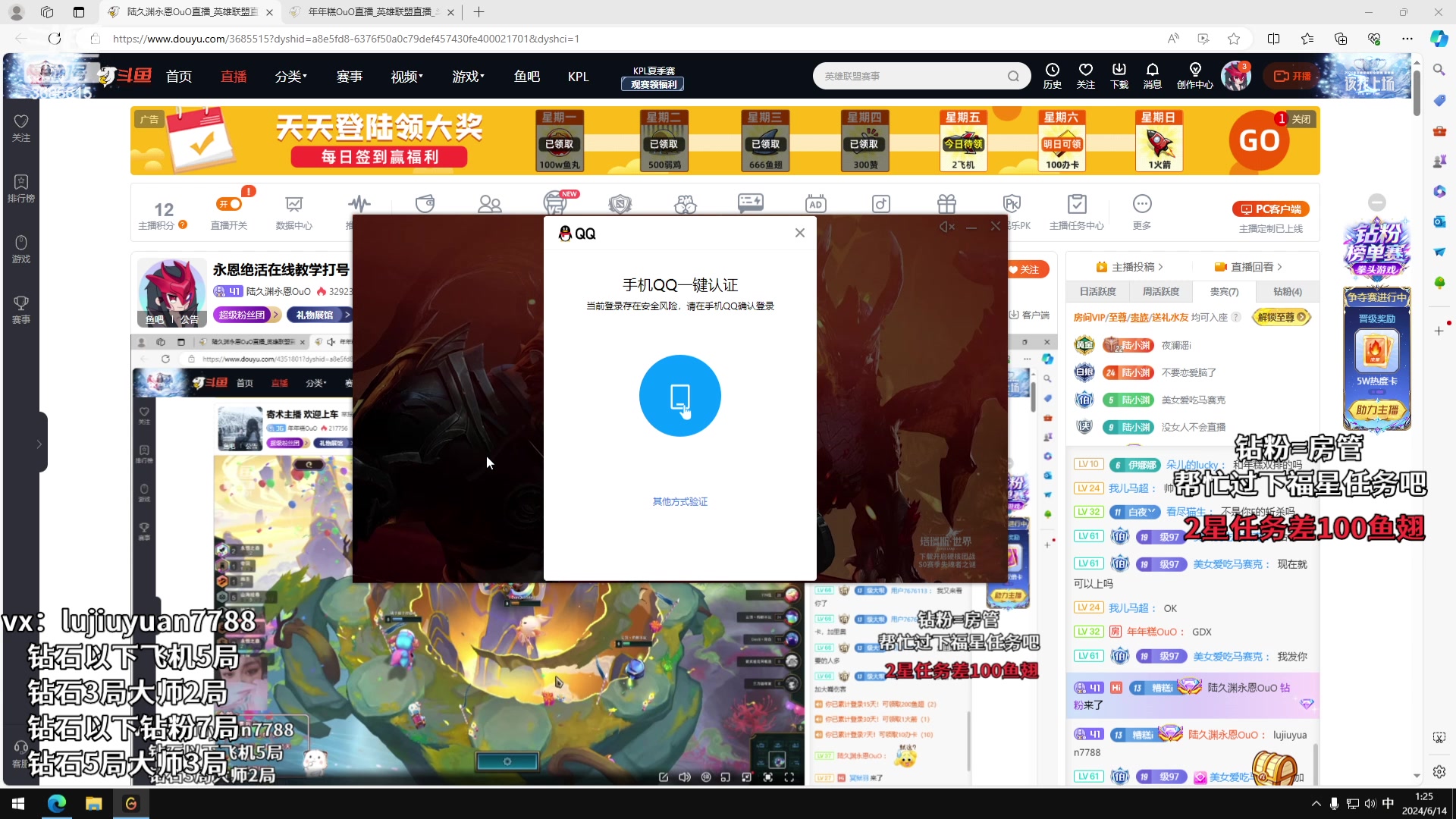
Task: Open 鱼吧 in Douyu navigation
Action: coord(527,77)
